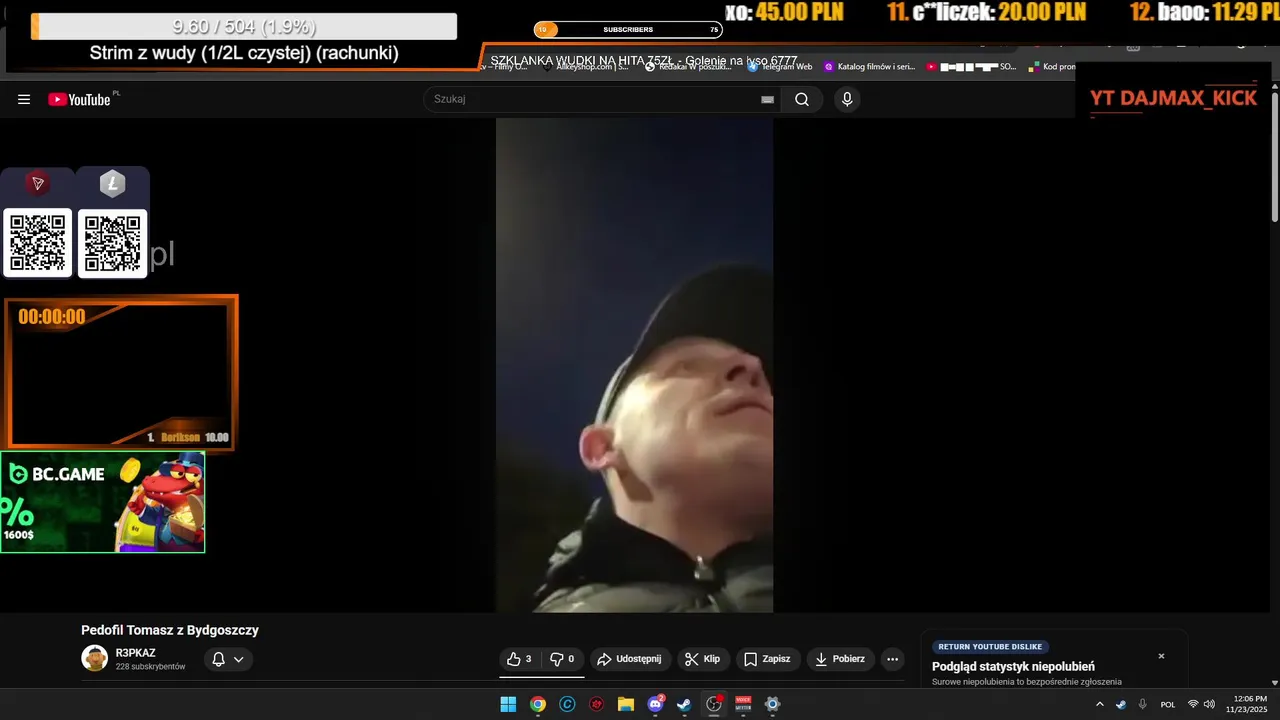1280x720 pixels.
Task: Start voice search with the microphone
Action: coord(847,99)
